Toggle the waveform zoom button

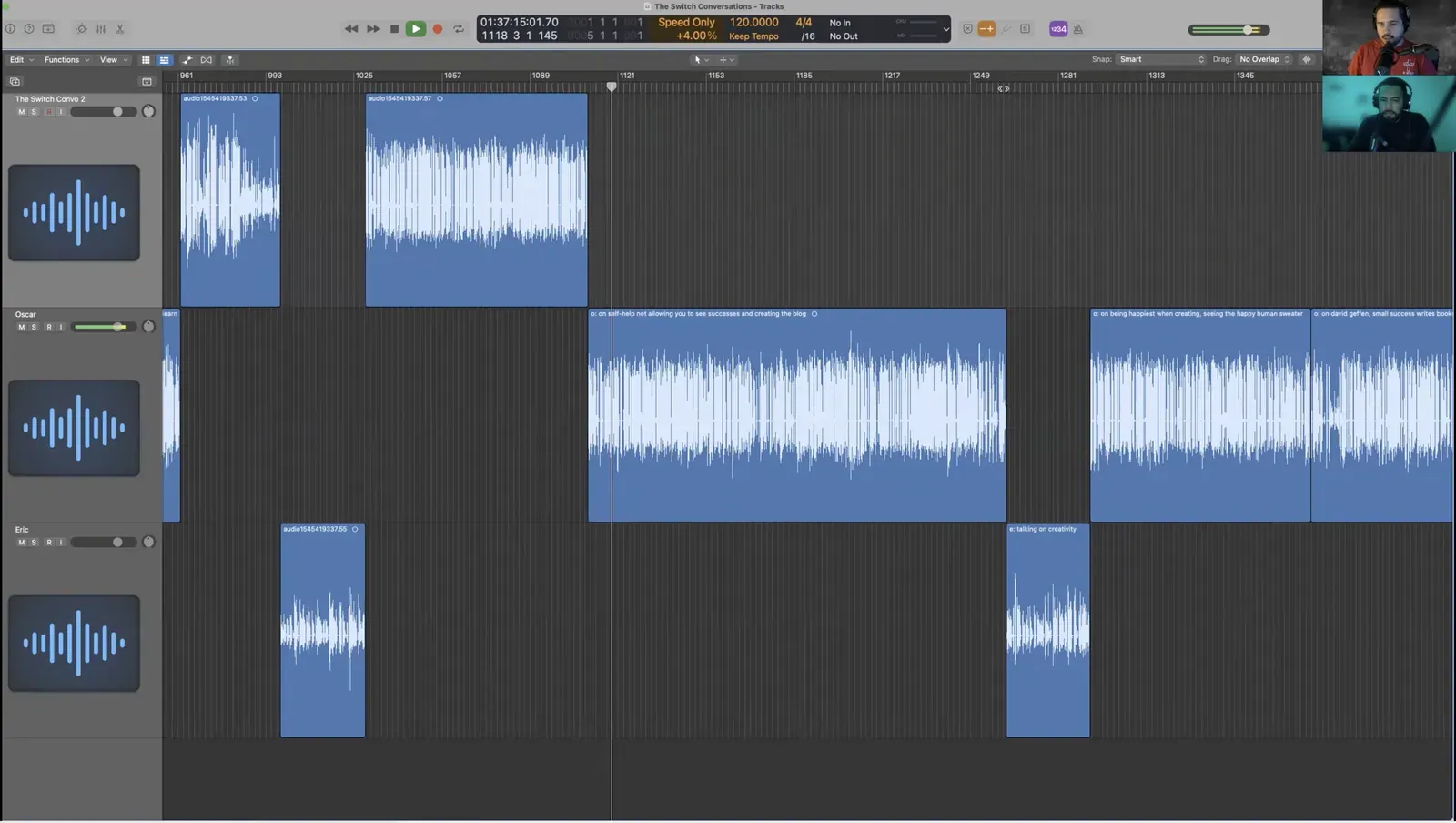click(1307, 59)
